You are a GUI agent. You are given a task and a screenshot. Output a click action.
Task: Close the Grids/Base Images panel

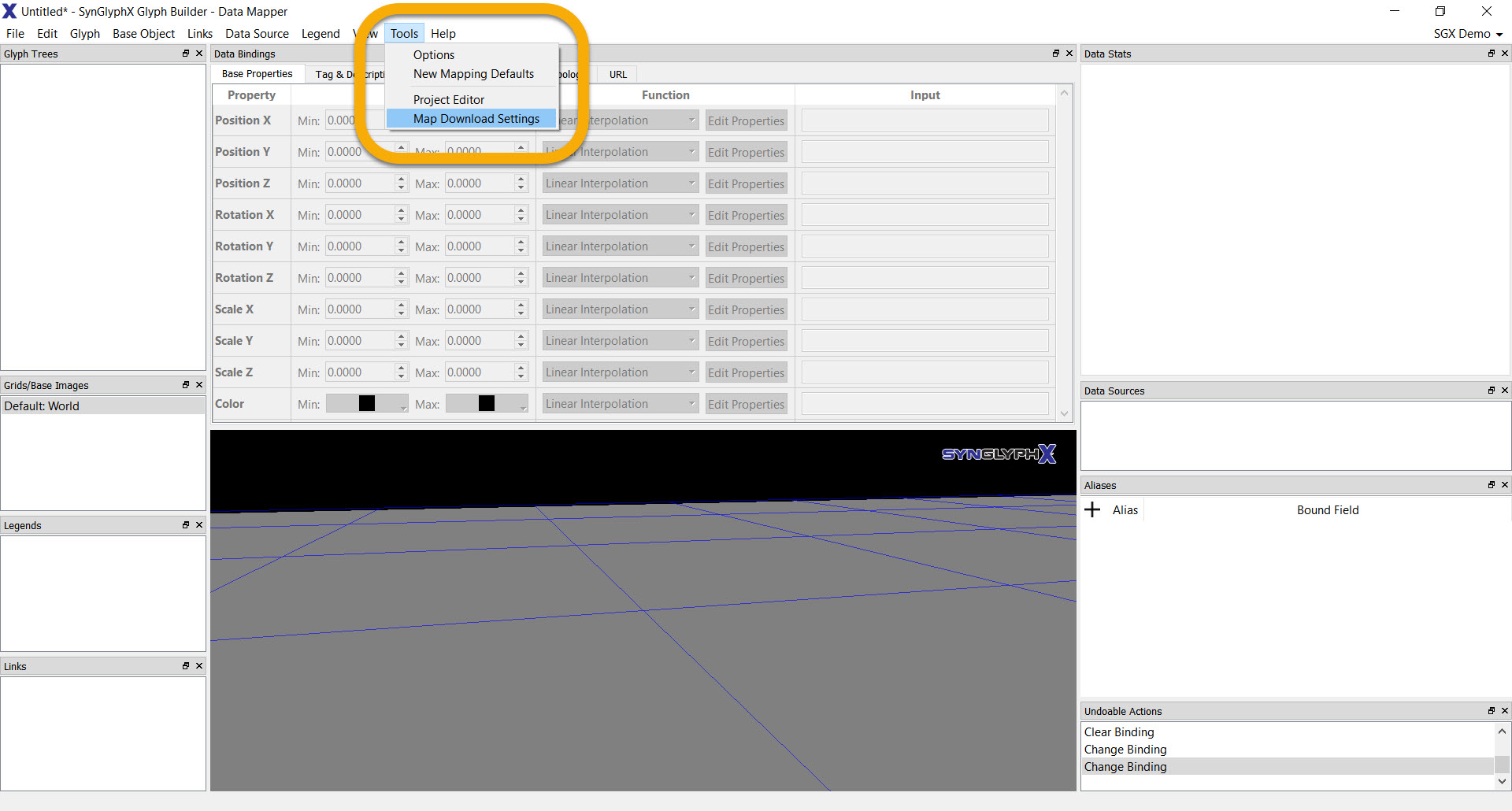(199, 385)
